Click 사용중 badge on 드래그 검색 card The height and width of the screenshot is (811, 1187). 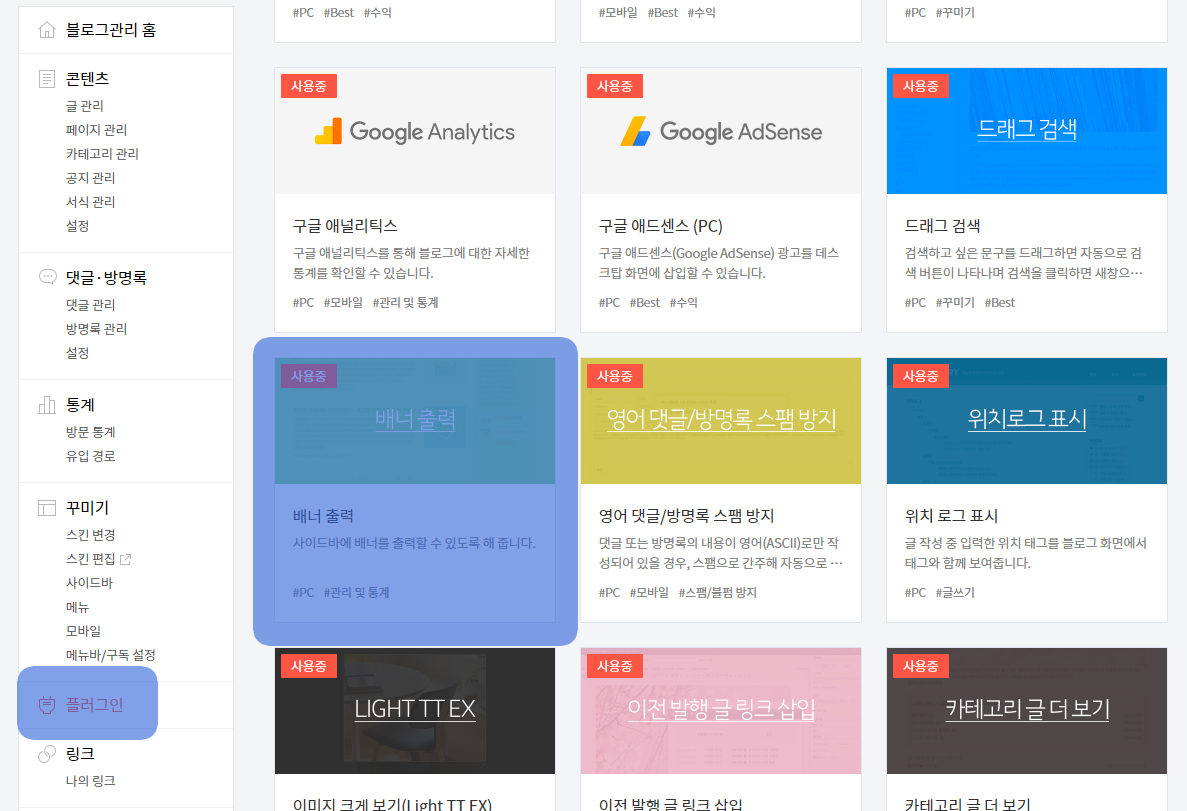click(x=921, y=86)
